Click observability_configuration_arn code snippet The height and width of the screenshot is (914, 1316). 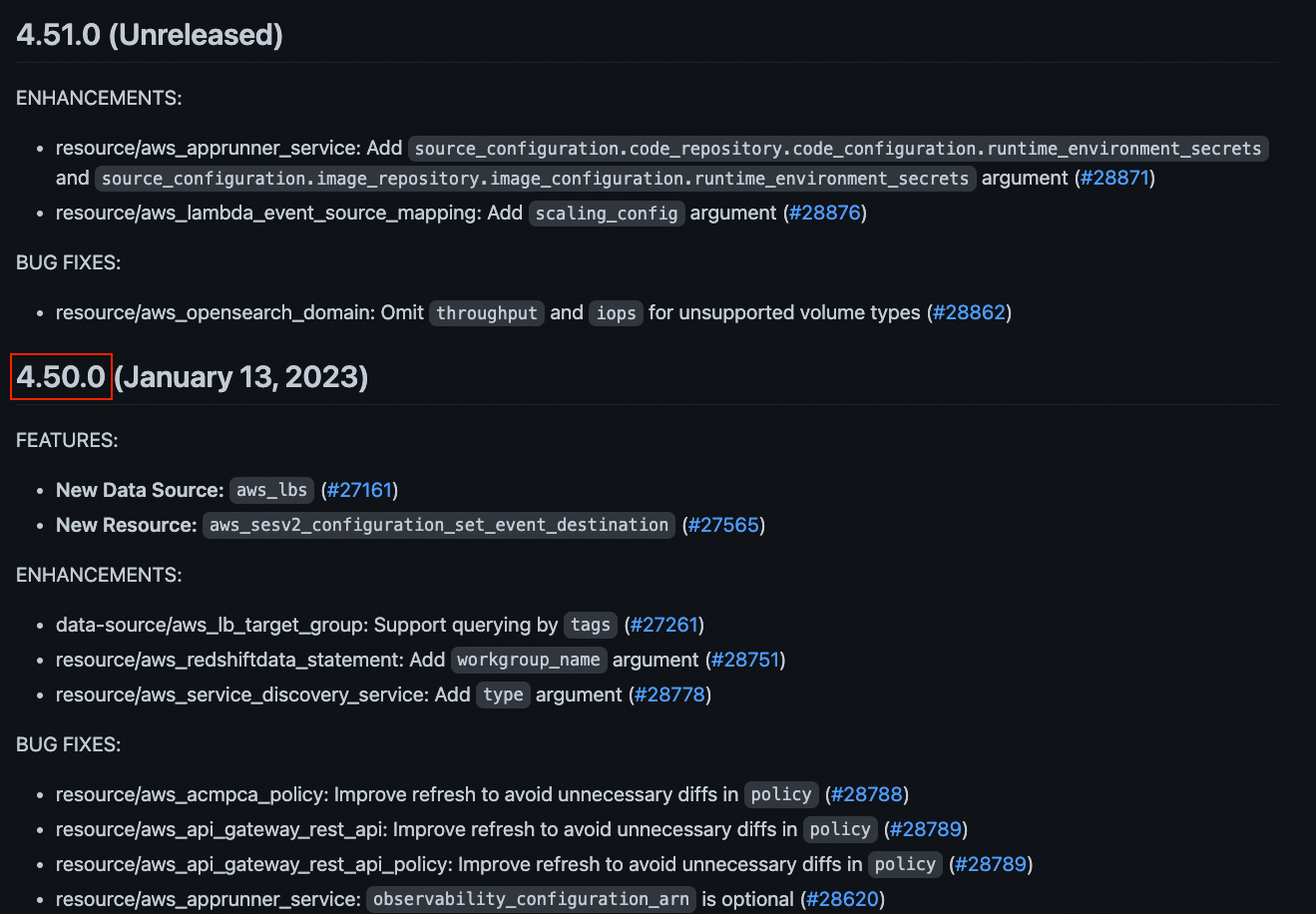coord(531,900)
